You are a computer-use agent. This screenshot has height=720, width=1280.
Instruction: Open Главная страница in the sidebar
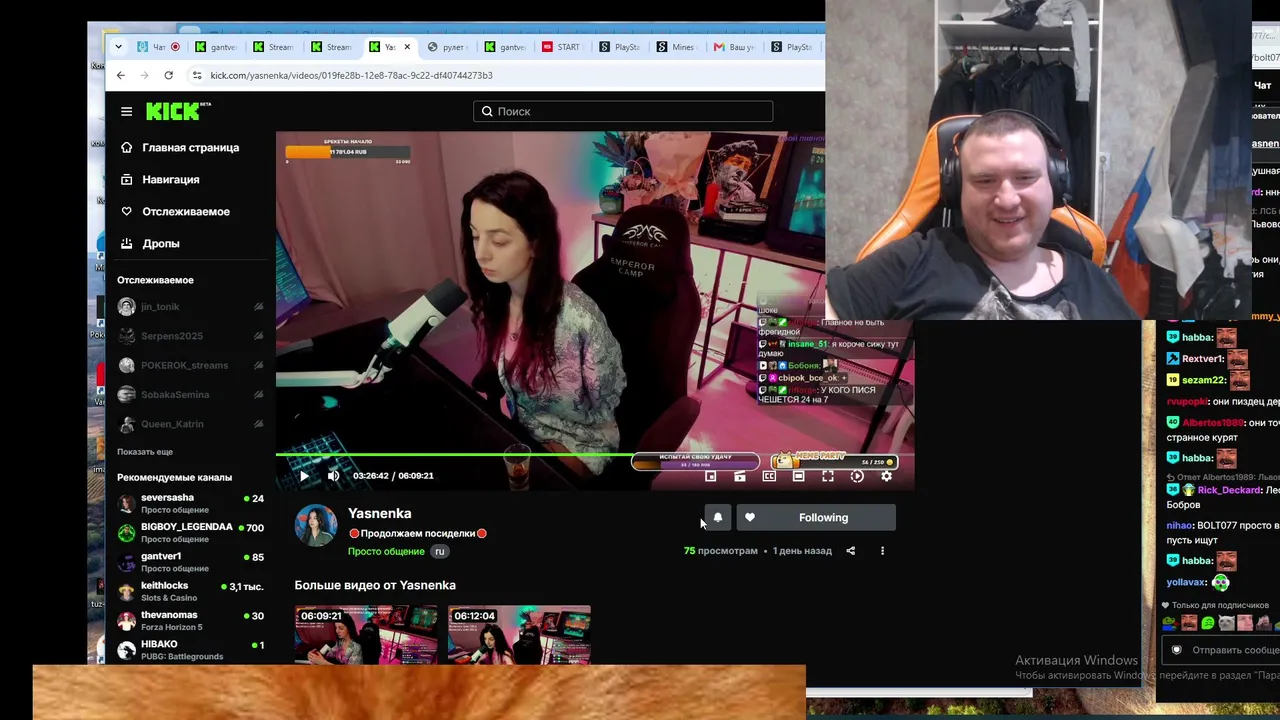[x=190, y=147]
